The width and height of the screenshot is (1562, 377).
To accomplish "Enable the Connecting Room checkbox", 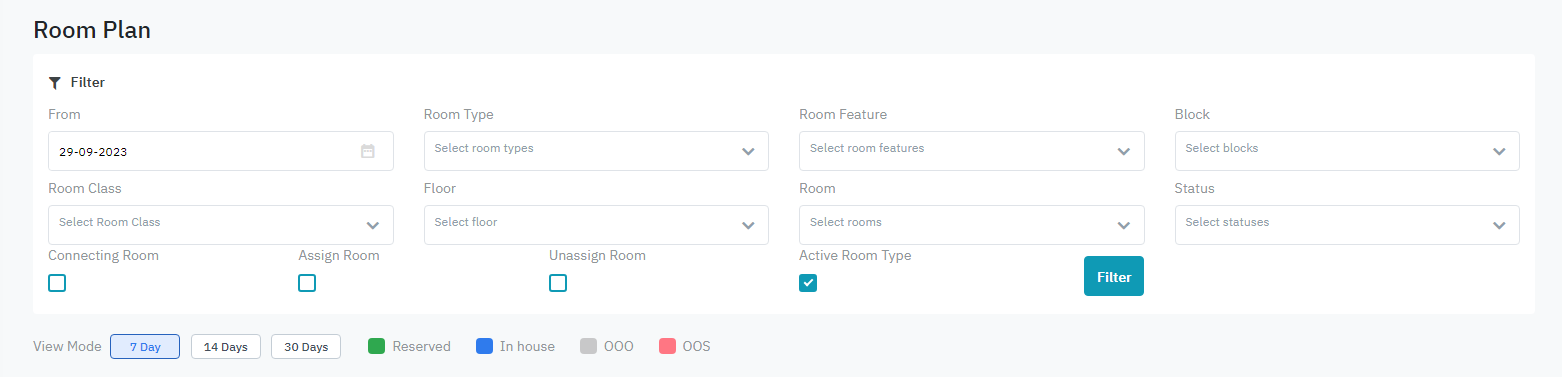I will (x=57, y=283).
